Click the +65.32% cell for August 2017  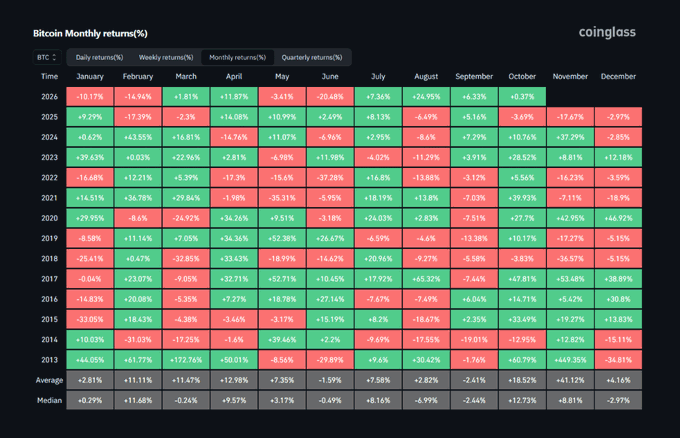(426, 279)
